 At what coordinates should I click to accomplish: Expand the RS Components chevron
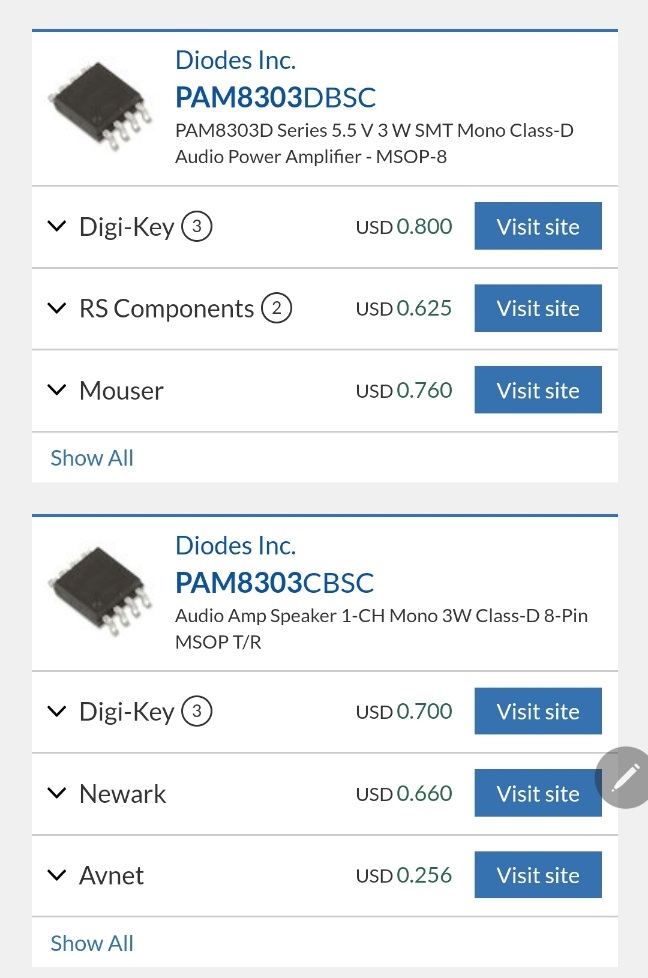tap(57, 308)
